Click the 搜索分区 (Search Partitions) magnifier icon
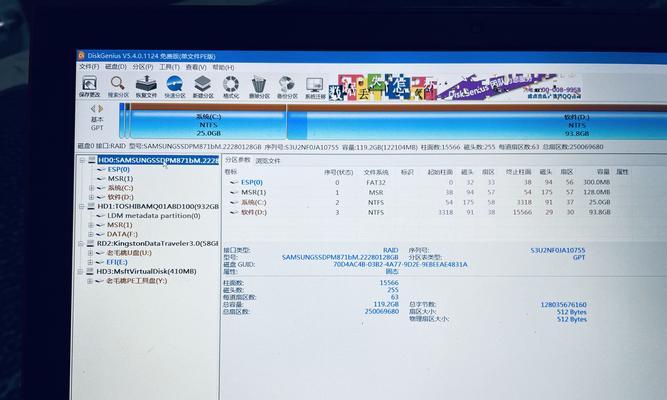The image size is (667, 400). pyautogui.click(x=118, y=87)
